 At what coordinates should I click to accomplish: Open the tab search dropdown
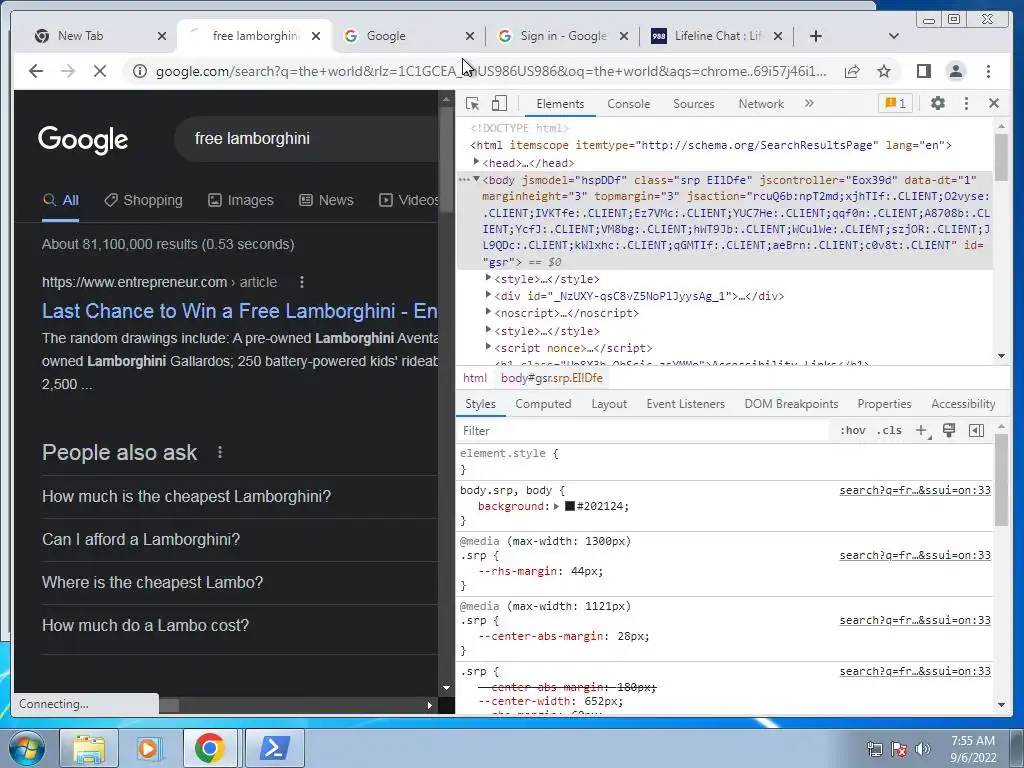coord(894,36)
